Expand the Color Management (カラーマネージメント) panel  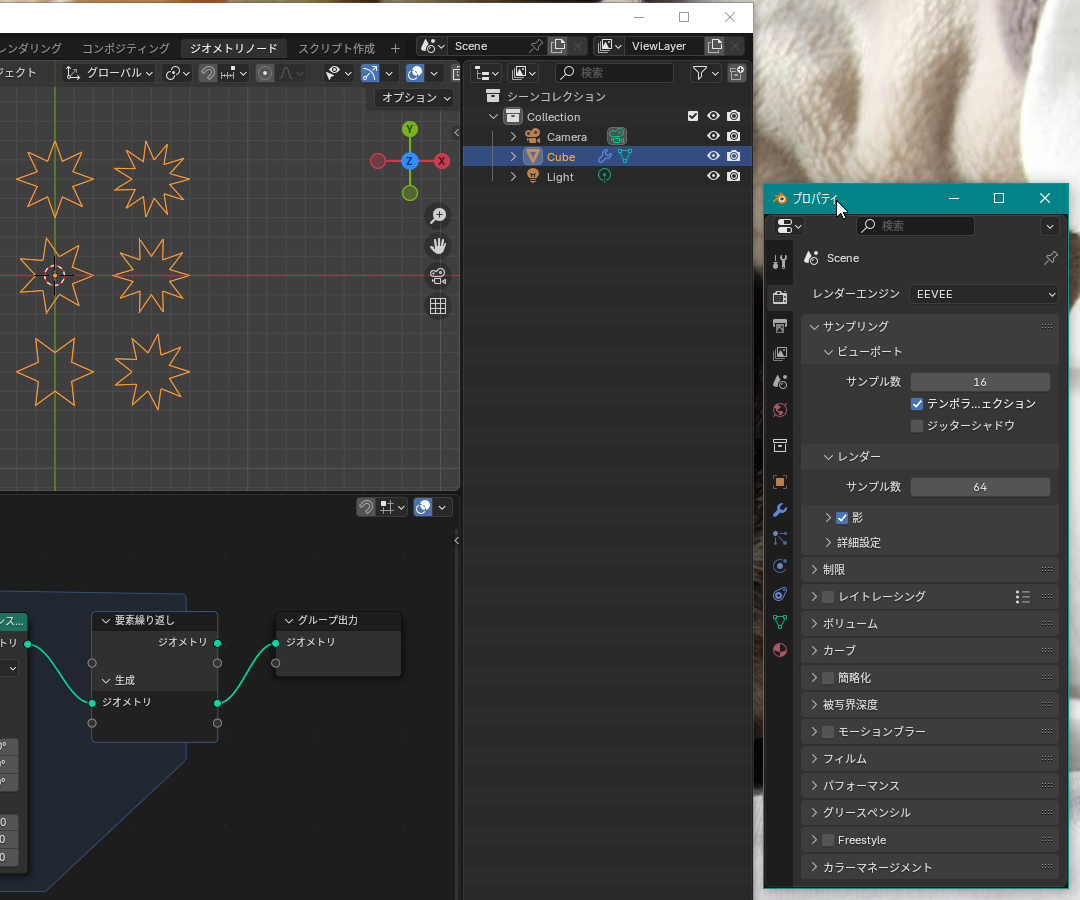click(x=878, y=867)
